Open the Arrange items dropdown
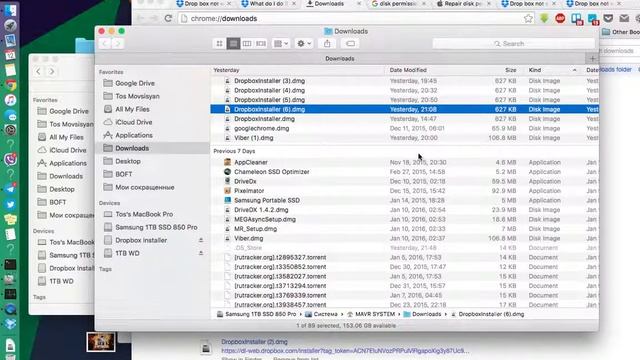Screen dimensions: 640x360 point(281,43)
